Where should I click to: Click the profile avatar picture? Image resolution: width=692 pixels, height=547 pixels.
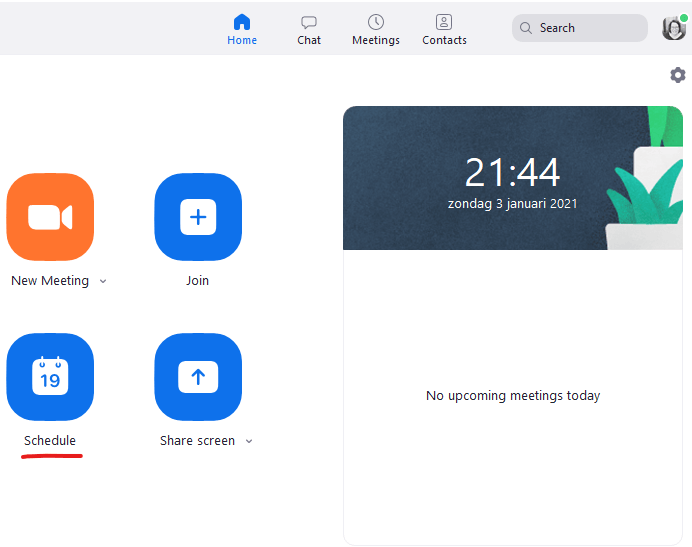coord(673,28)
